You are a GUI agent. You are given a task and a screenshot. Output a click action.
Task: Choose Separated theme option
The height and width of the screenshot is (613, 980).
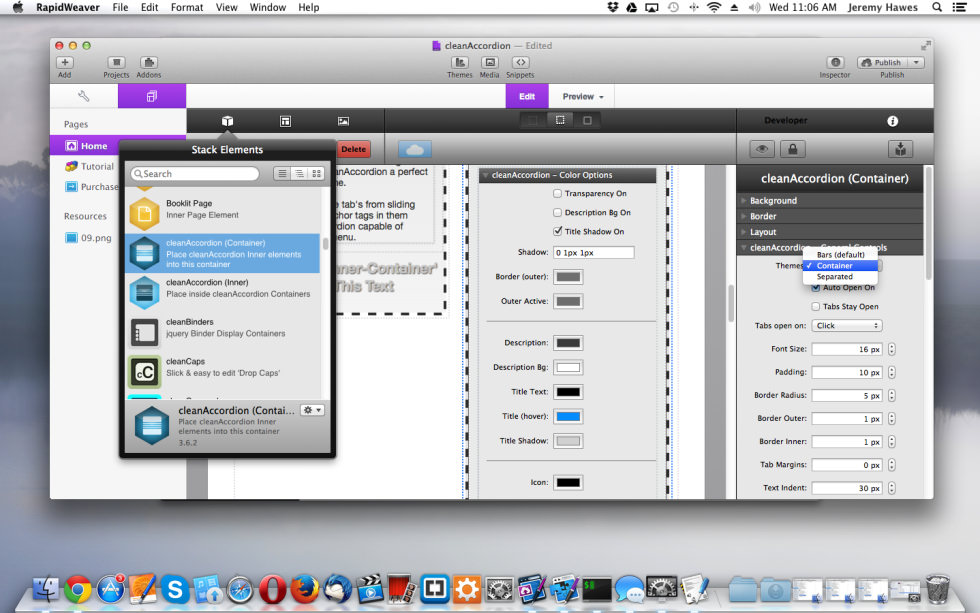[841, 276]
